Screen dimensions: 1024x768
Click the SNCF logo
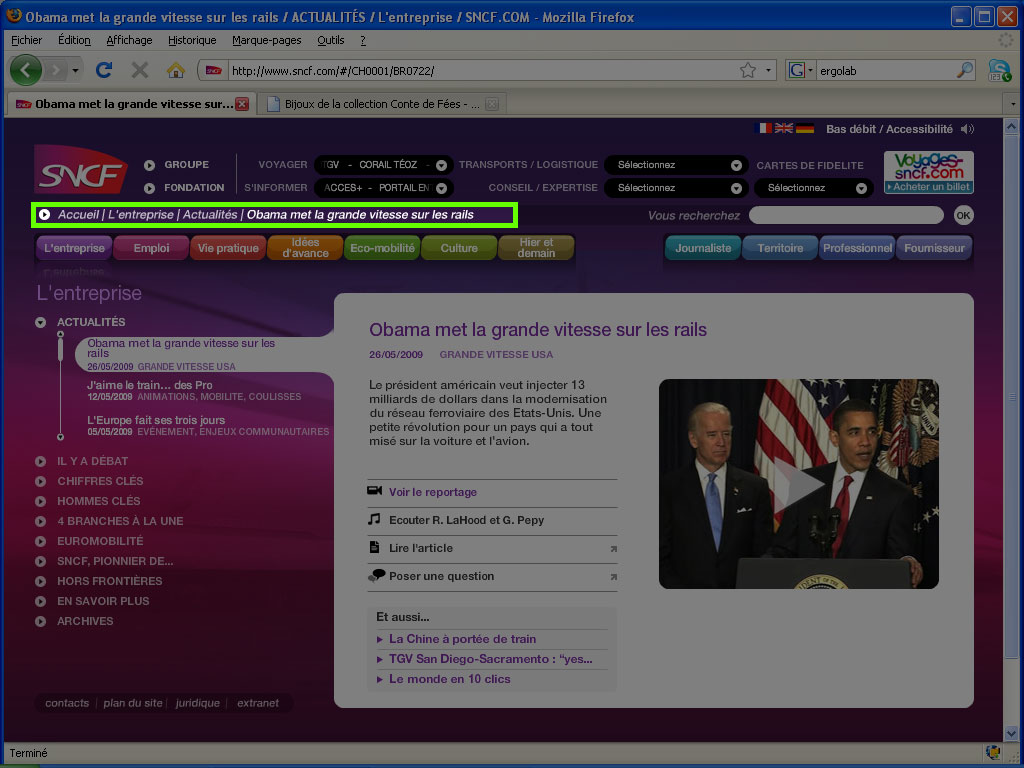(80, 170)
